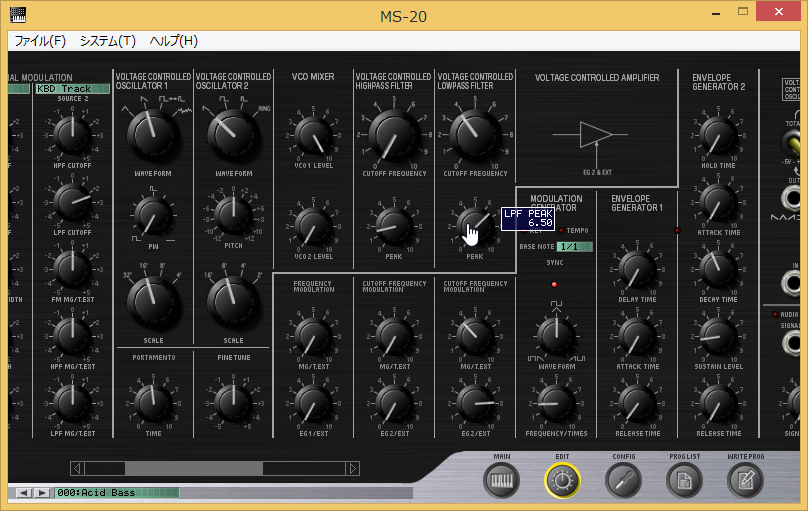The height and width of the screenshot is (511, 808).
Task: Select next program with right arrow button
Action: pos(42,493)
